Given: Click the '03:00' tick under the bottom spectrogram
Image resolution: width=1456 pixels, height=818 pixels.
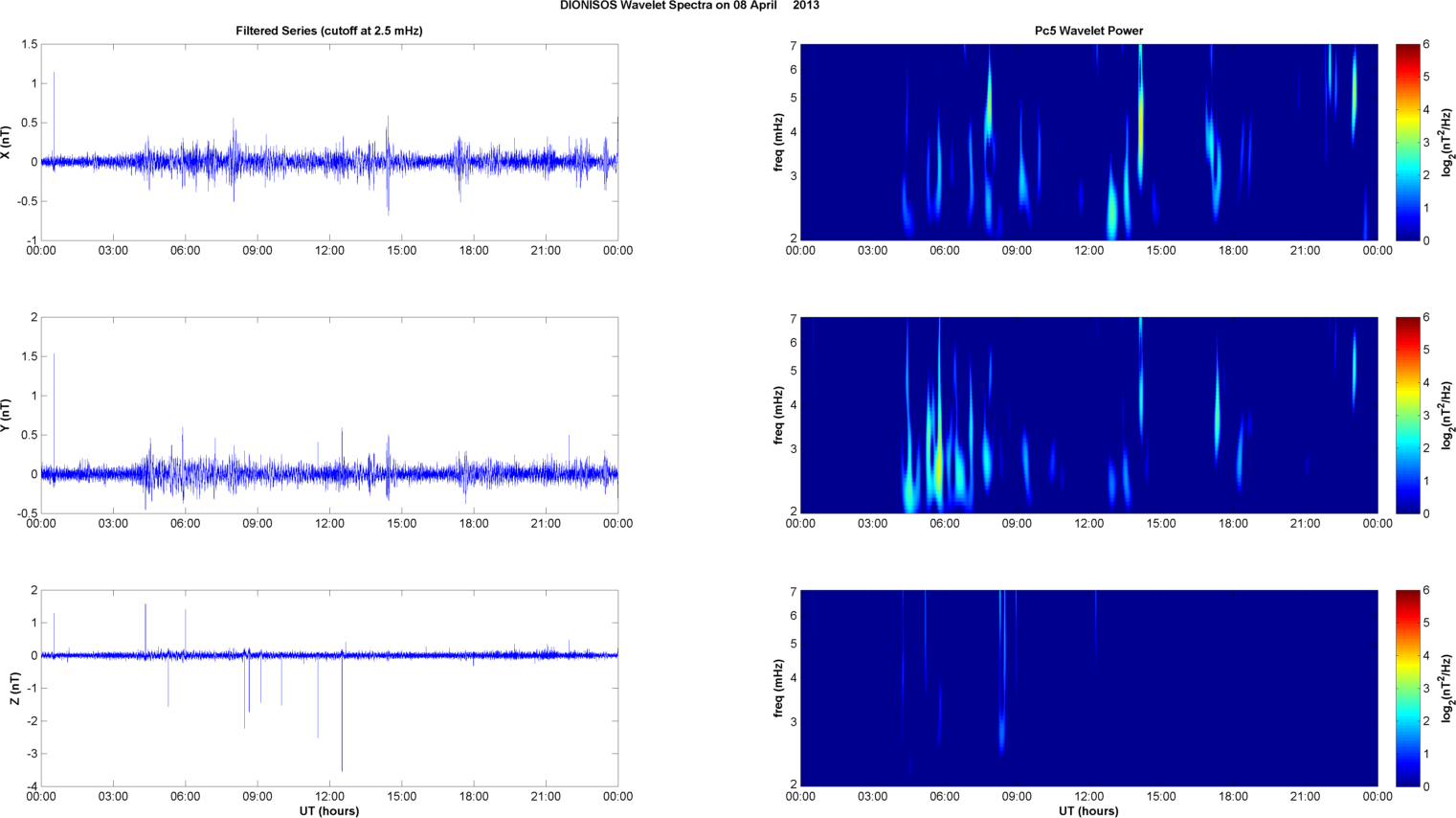Looking at the screenshot, I should coord(872,797).
